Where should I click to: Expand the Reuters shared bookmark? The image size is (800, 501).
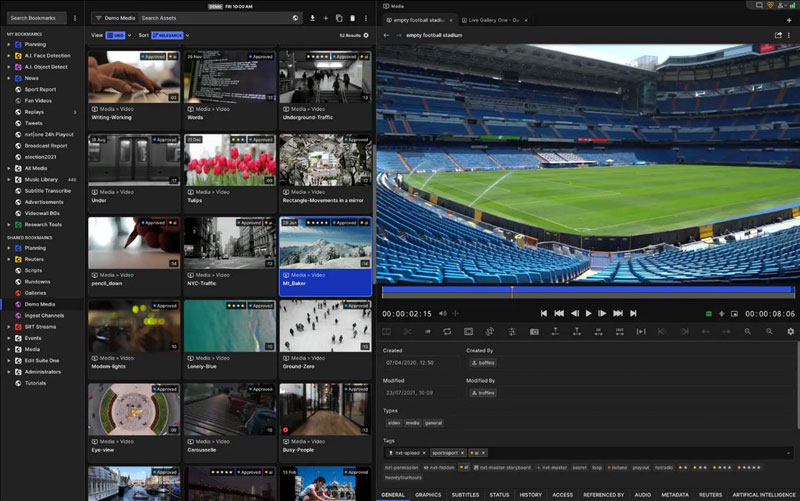pos(9,259)
